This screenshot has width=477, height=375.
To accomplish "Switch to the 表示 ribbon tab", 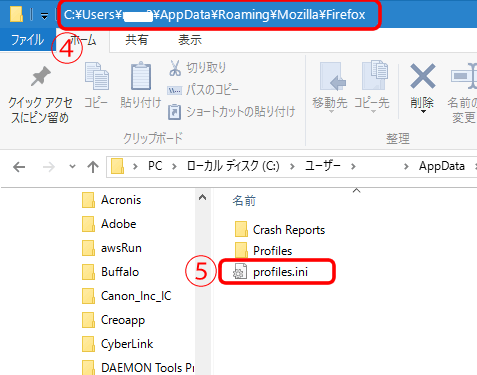I will coord(190,40).
